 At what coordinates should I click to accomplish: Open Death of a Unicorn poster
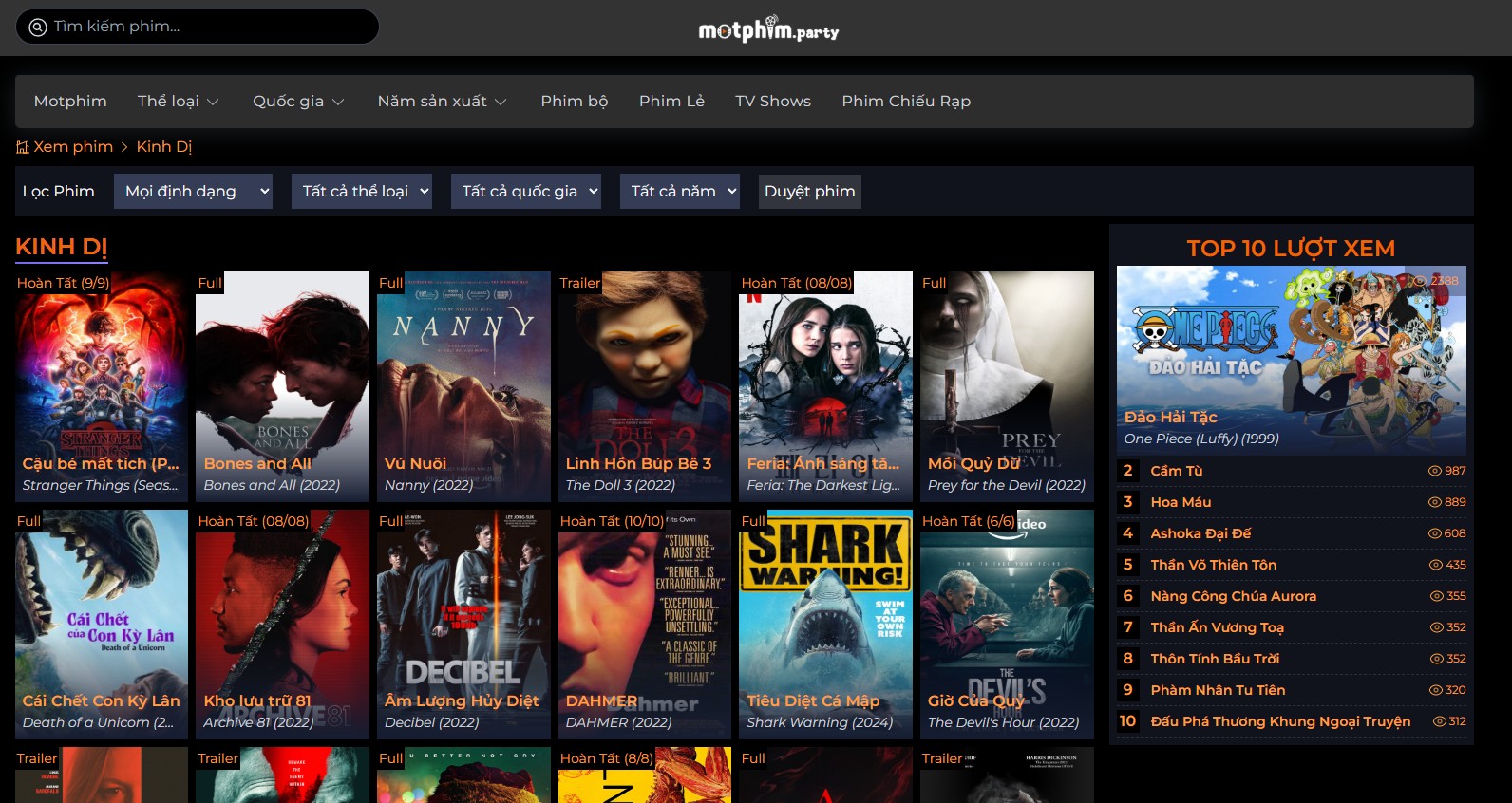[102, 625]
